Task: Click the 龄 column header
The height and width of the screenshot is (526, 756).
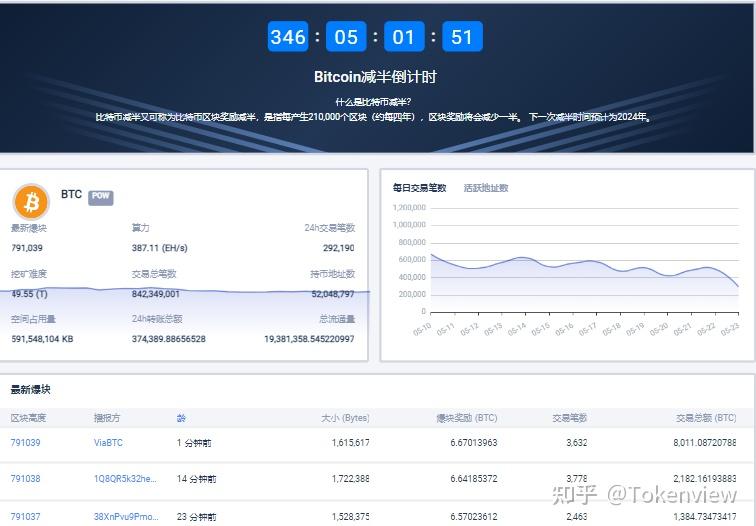Action: (181, 418)
